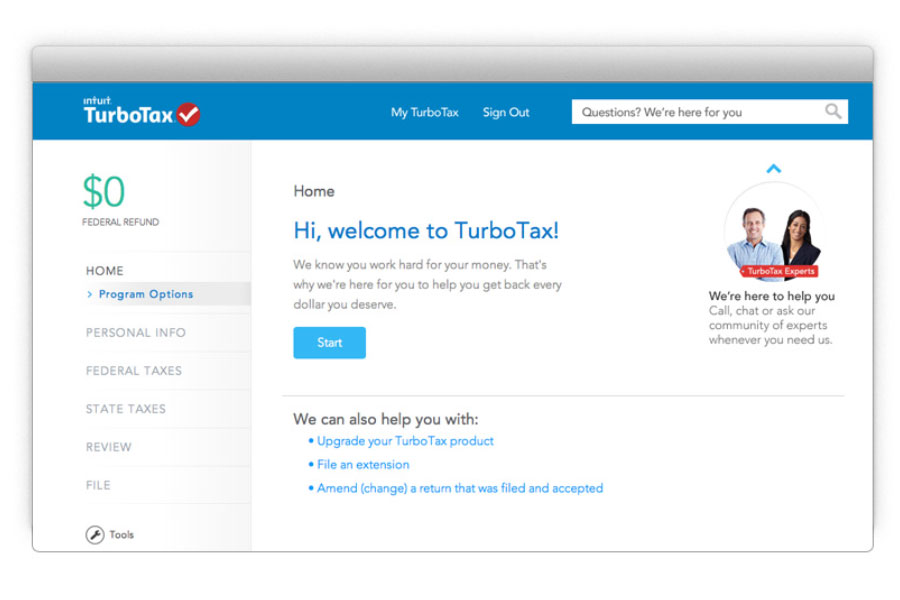The image size is (900, 600).
Task: Click the Start button
Action: click(x=329, y=343)
